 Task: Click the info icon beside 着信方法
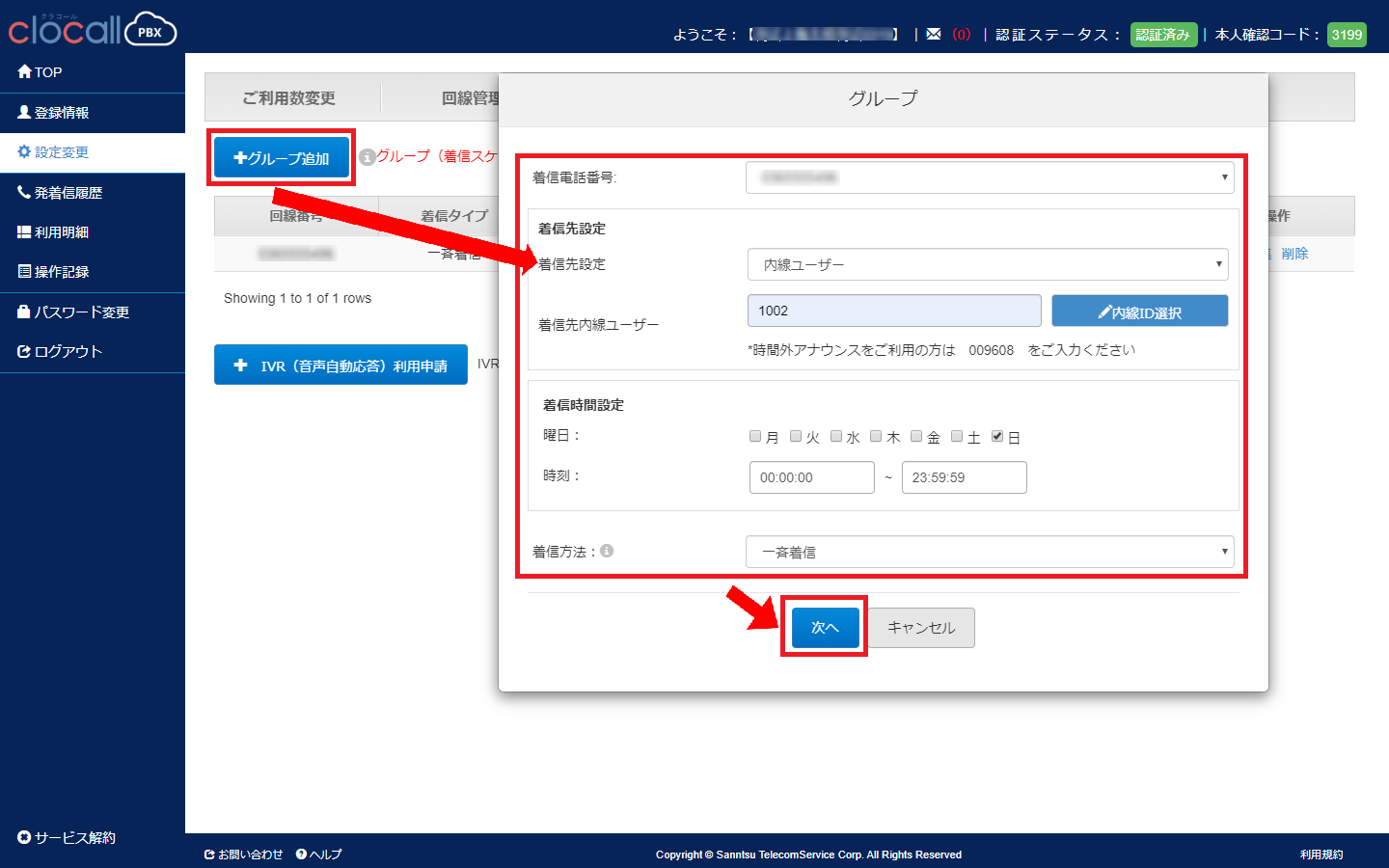point(607,551)
